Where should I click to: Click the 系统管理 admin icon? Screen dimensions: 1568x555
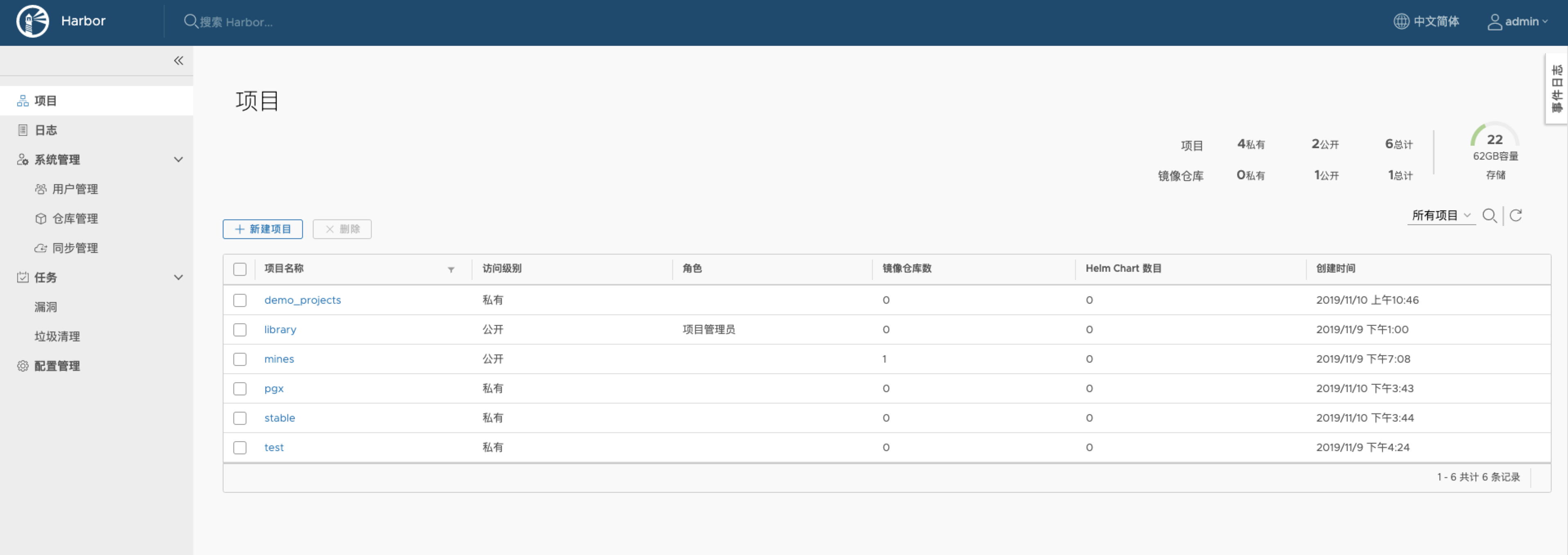click(x=23, y=160)
